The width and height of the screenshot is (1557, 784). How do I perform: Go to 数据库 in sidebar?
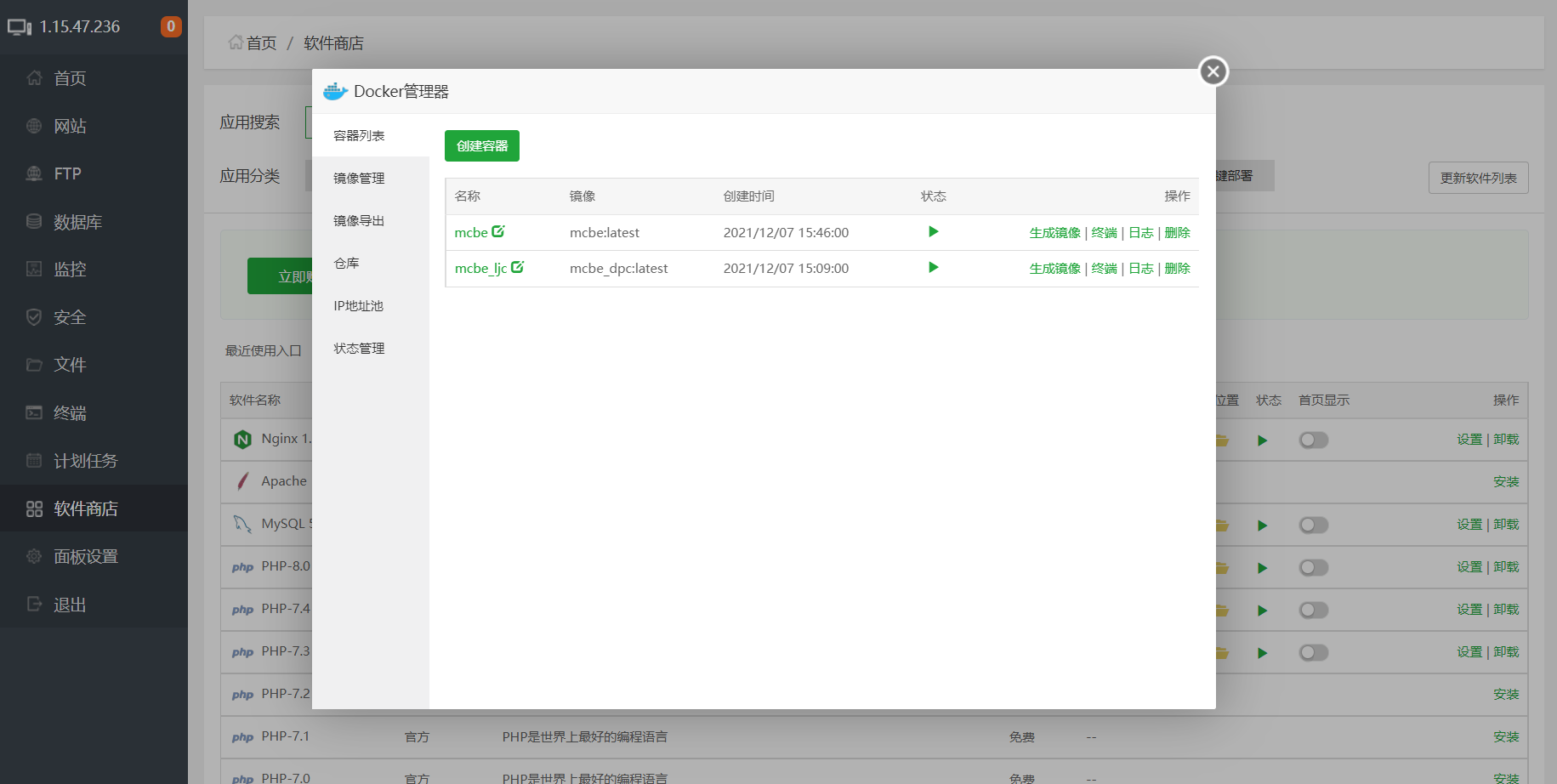point(94,222)
